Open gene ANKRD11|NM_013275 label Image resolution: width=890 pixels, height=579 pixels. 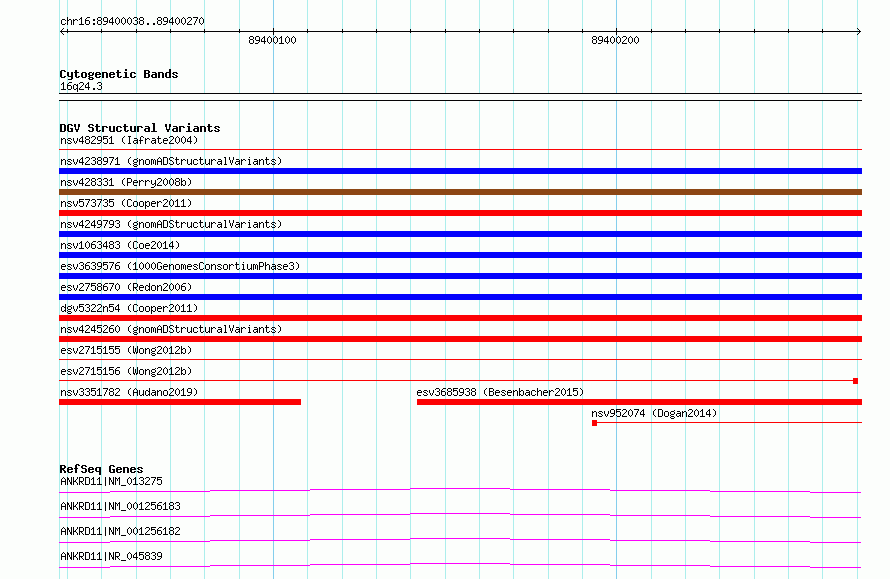(111, 481)
